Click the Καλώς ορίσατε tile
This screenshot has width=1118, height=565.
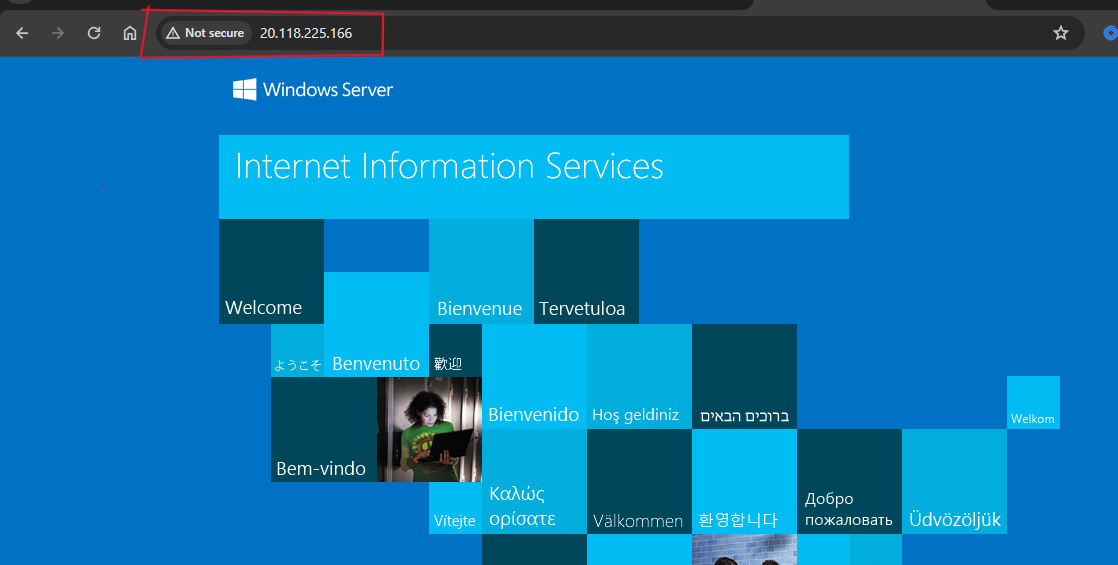534,482
